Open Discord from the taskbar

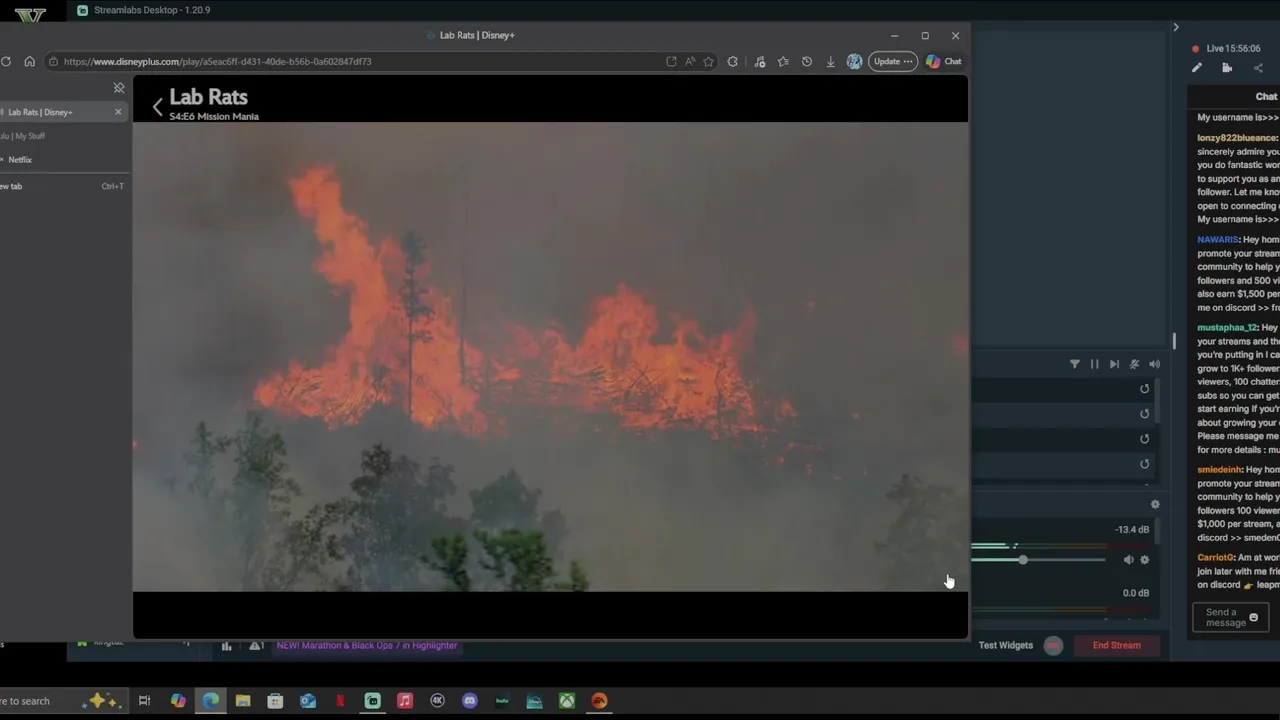(470, 701)
